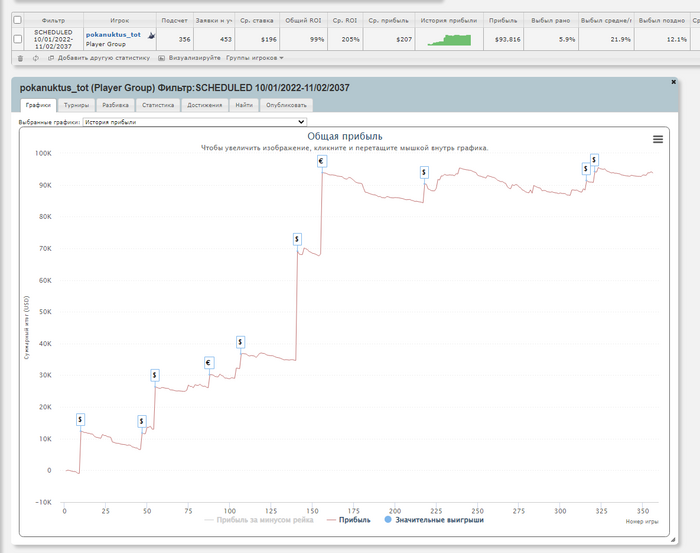
Task: Click the euro win marker near 30K profit
Action: [x=208, y=363]
